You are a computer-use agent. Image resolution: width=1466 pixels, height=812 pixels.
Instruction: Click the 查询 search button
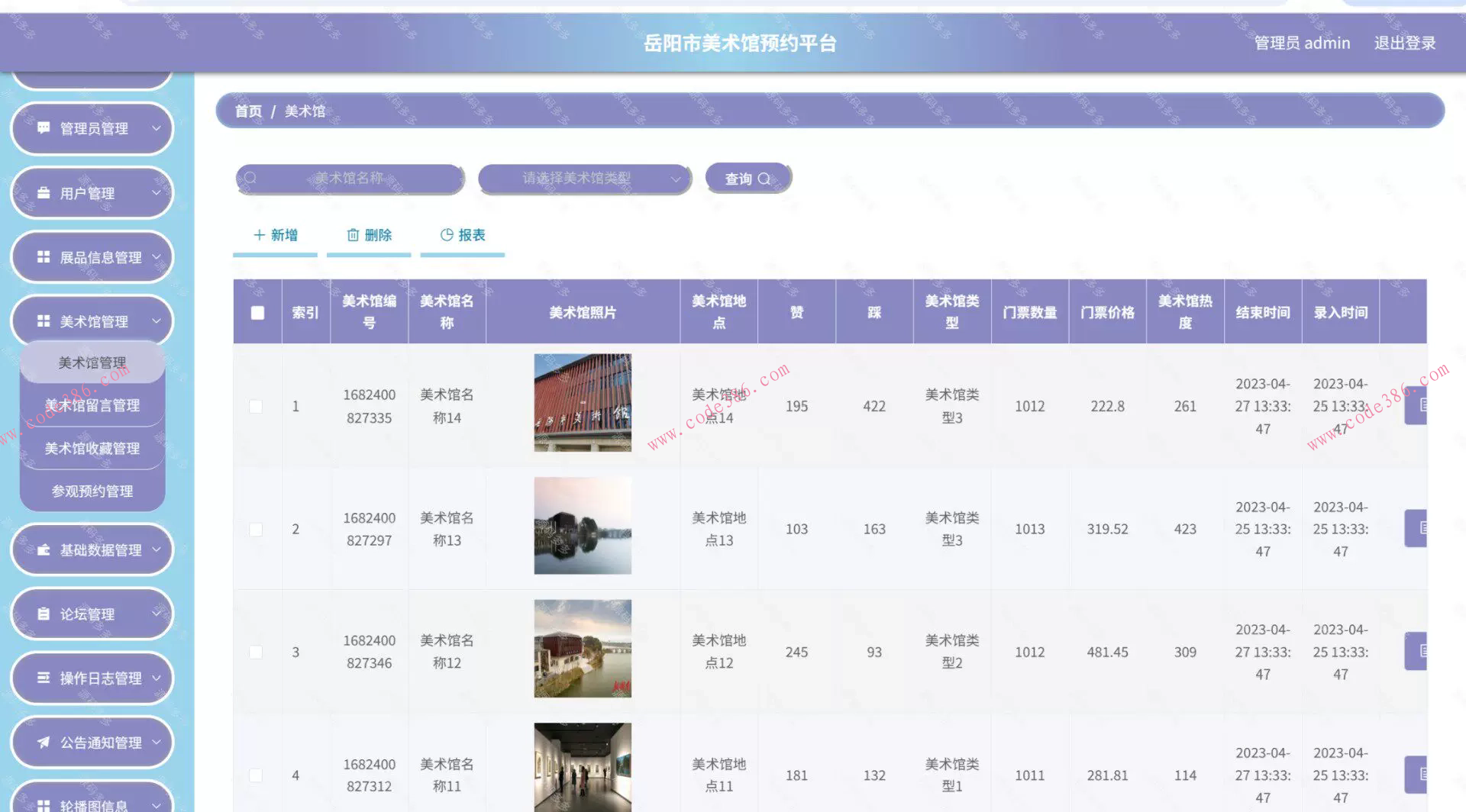[747, 178]
